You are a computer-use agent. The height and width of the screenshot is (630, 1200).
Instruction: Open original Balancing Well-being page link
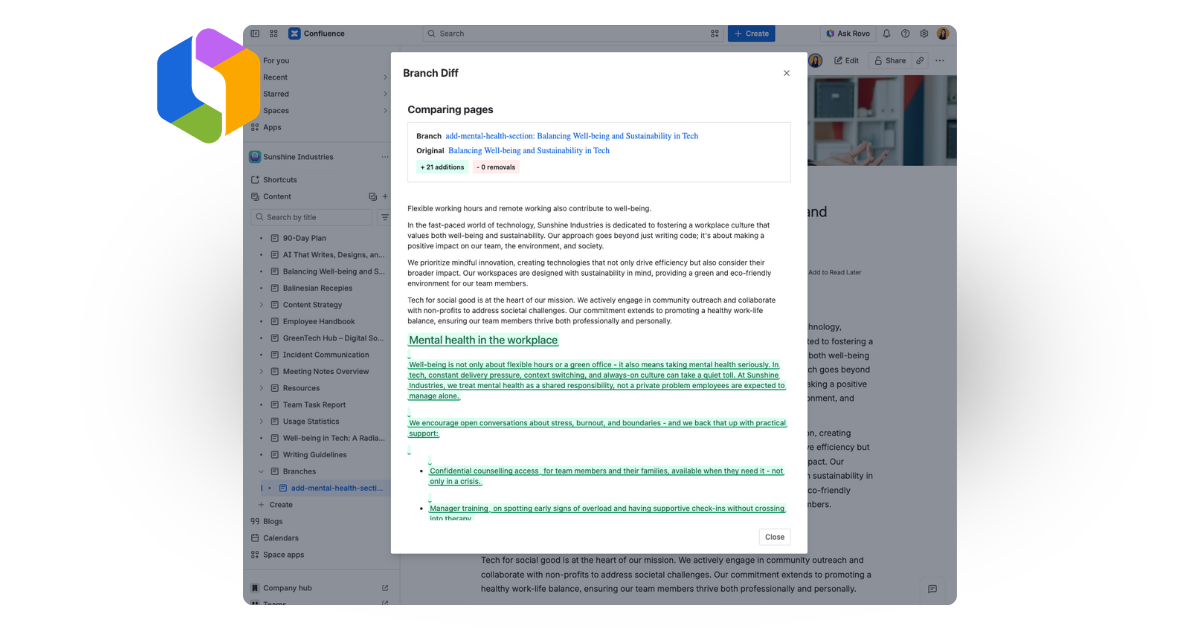click(529, 151)
